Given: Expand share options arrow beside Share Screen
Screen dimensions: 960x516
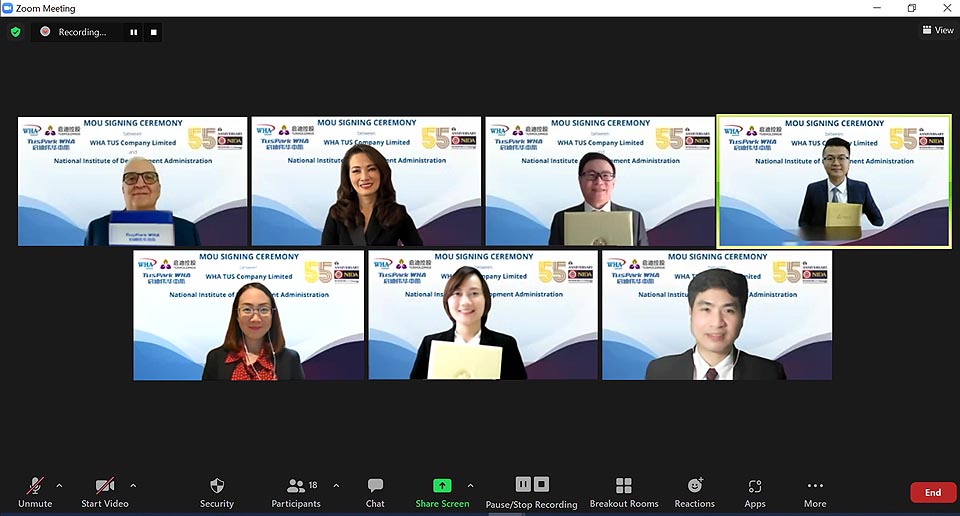Looking at the screenshot, I should [470, 486].
